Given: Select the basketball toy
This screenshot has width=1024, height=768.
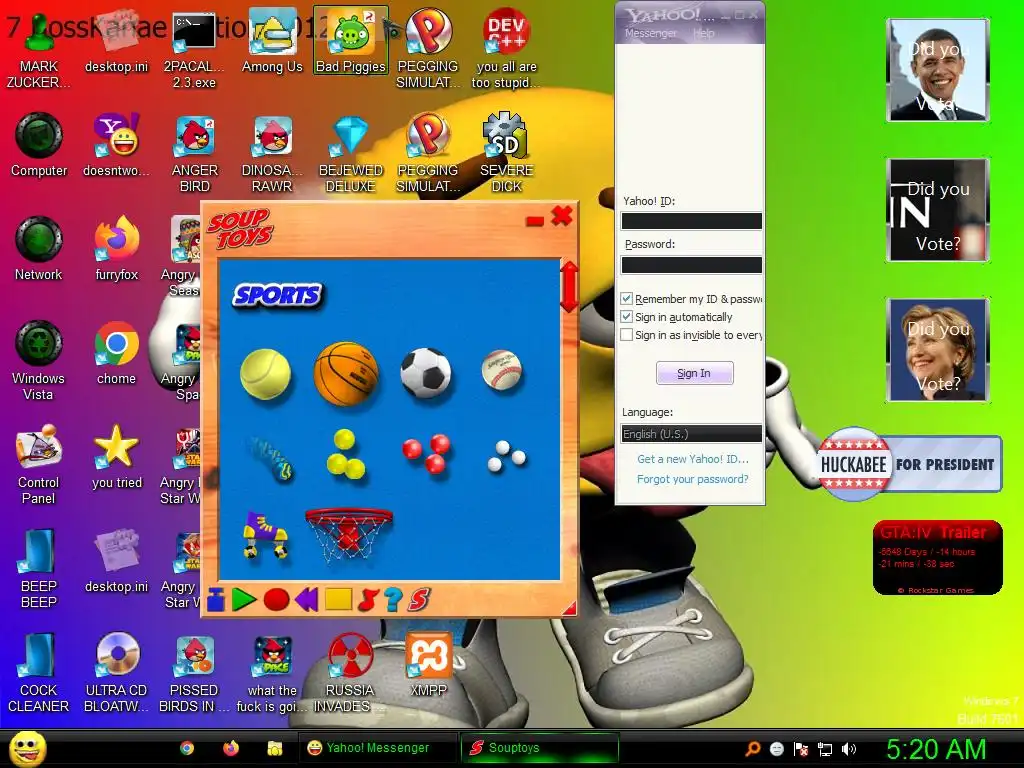Looking at the screenshot, I should tap(346, 374).
